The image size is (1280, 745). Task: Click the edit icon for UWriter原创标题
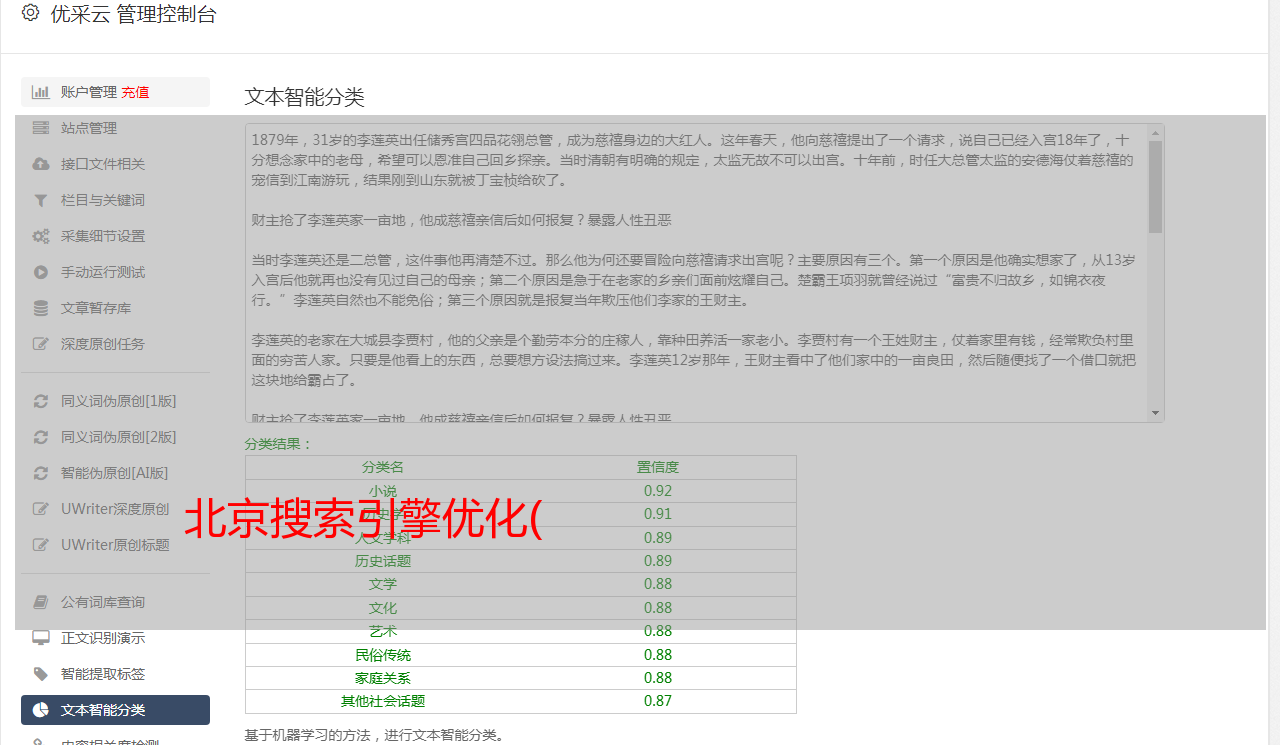(x=41, y=545)
